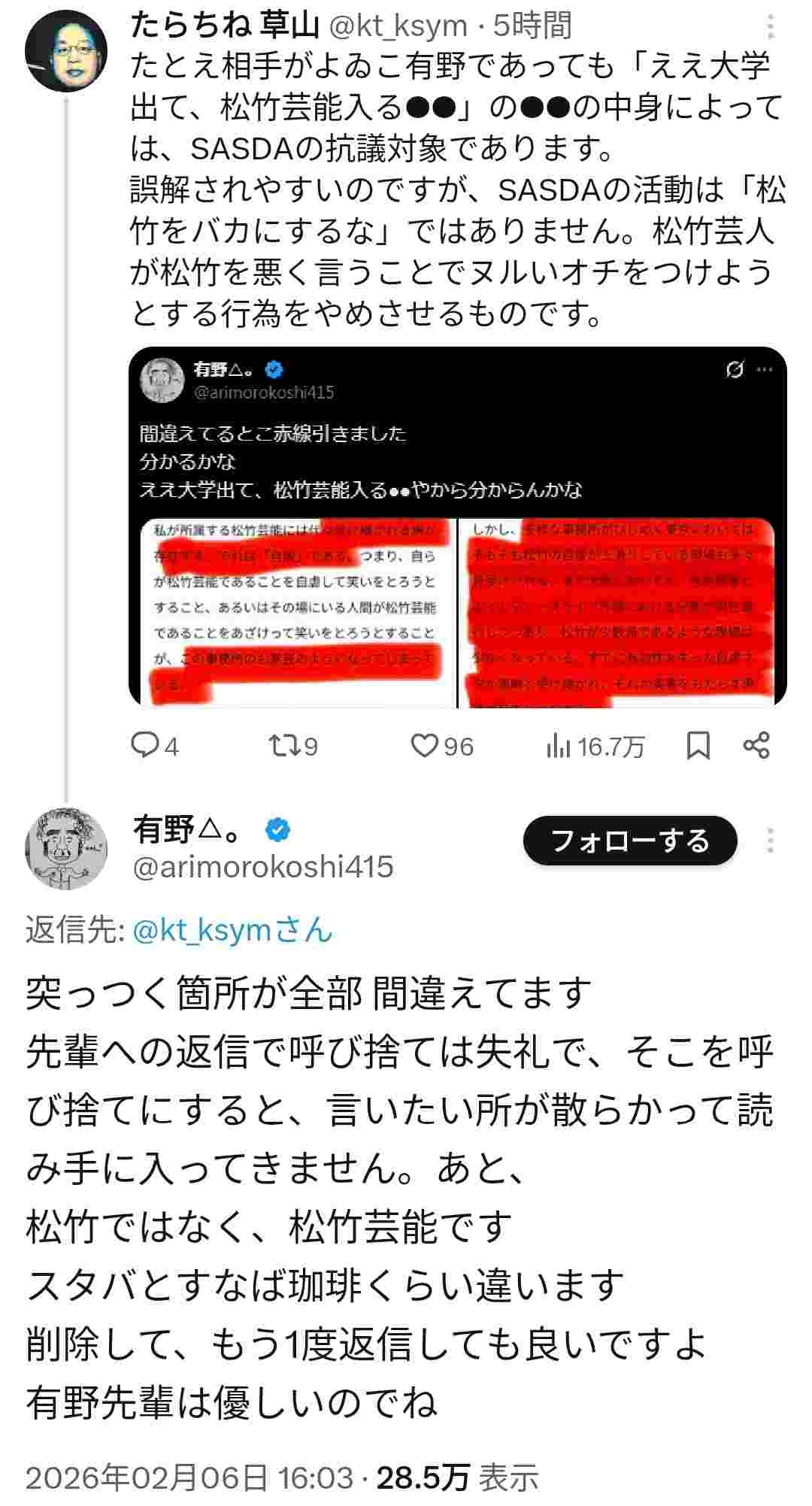Open more options for top tweet
812x1506 pixels.
point(771,27)
